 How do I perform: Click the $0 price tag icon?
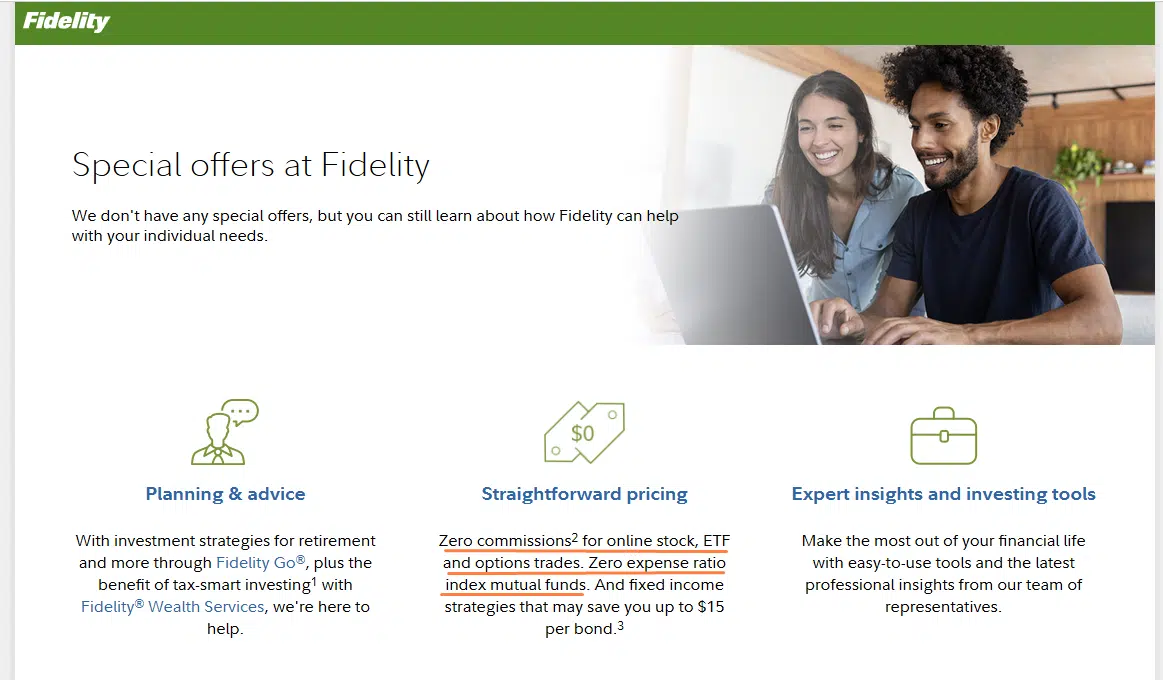point(584,432)
